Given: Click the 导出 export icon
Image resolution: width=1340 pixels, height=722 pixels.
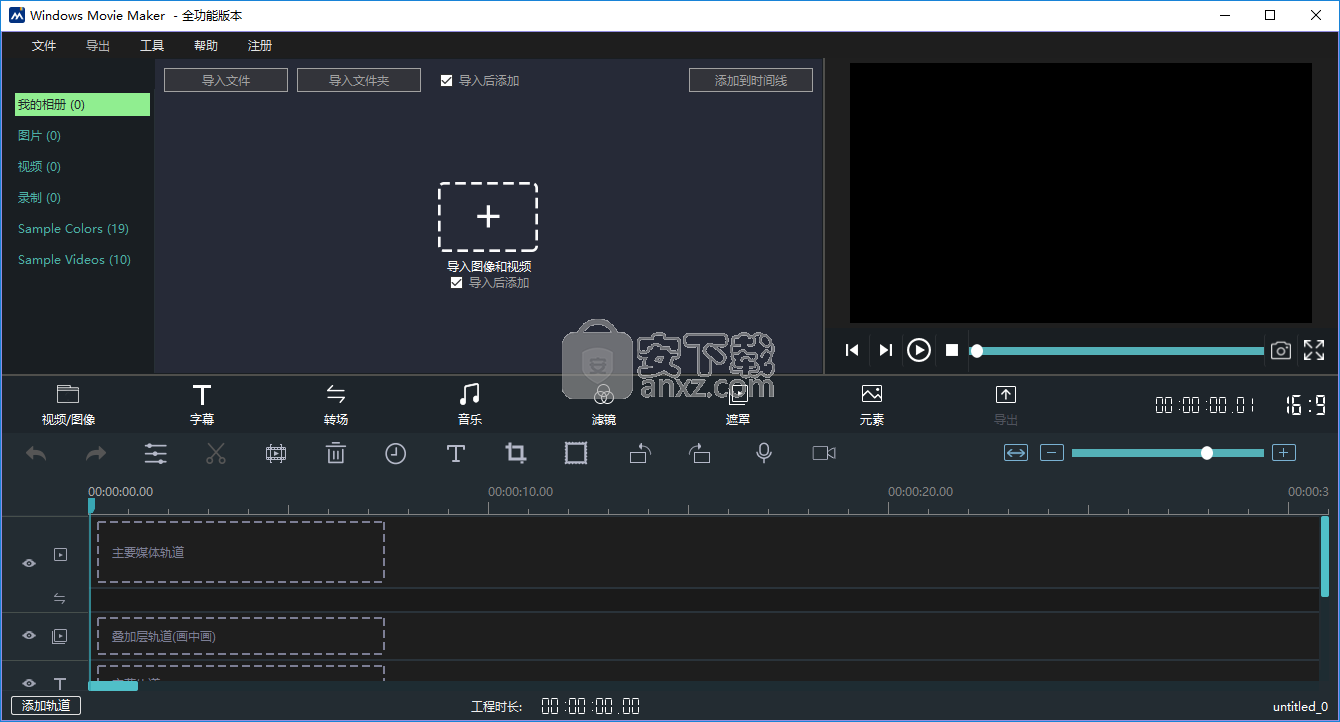Looking at the screenshot, I should pos(1006,405).
